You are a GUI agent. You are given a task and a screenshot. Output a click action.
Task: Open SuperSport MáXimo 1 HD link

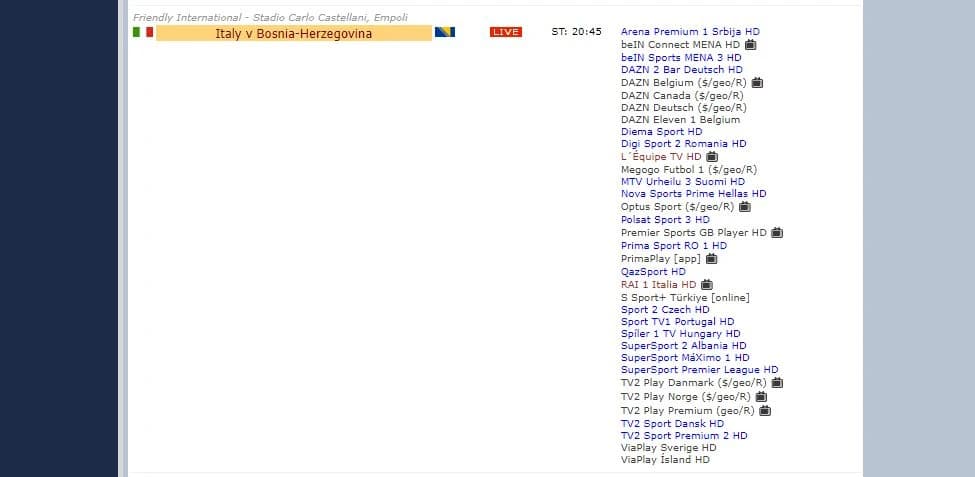tap(685, 358)
